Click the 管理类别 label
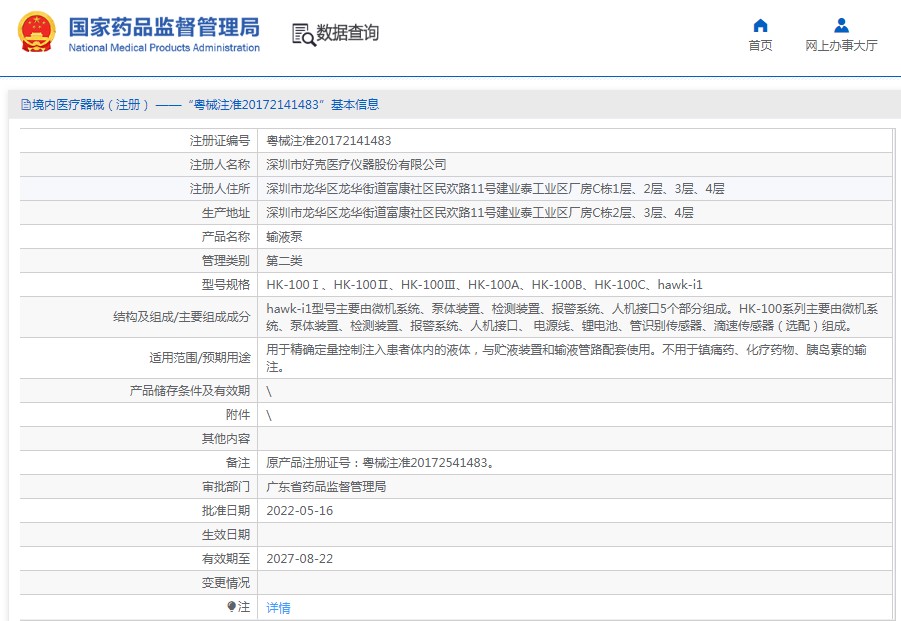Screen dimensions: 901x621 tap(226, 261)
